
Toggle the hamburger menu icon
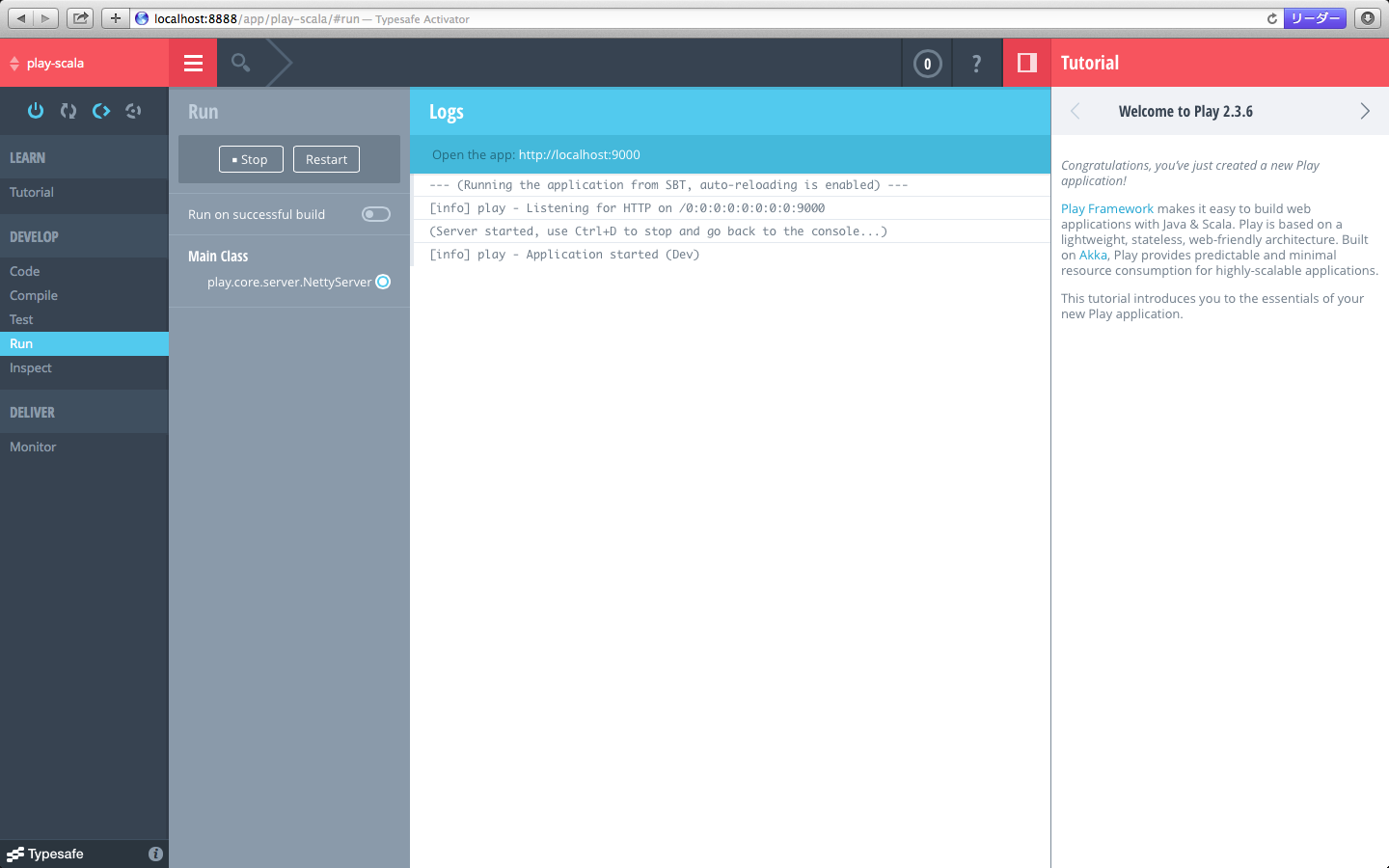click(x=193, y=64)
